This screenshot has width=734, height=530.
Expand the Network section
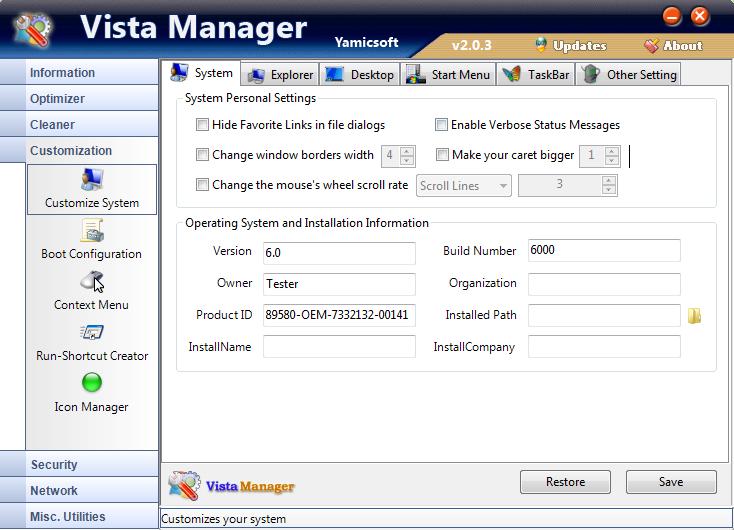79,490
